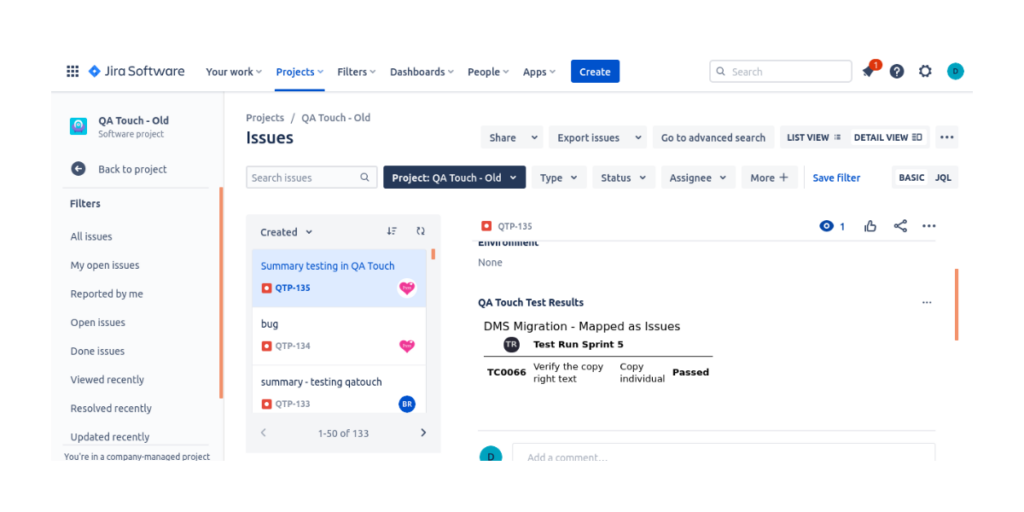The width and height of the screenshot is (1024, 512).
Task: Expand the Your work menu
Action: 234,72
